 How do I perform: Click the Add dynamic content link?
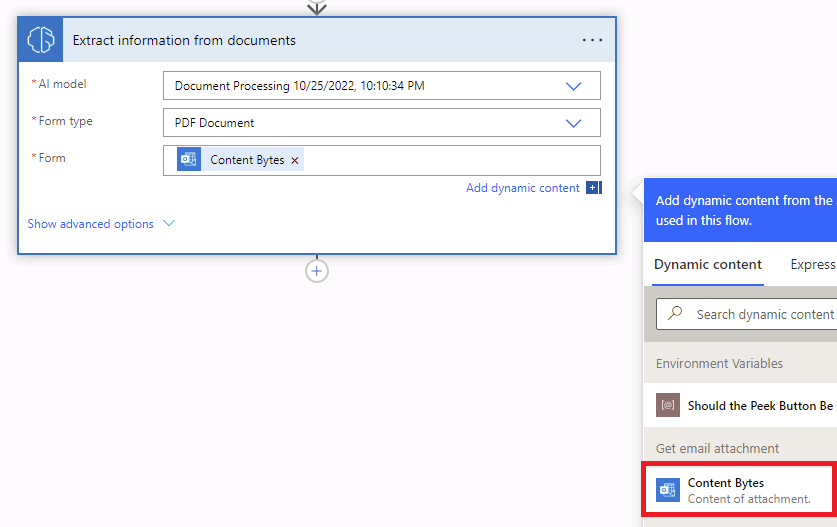point(522,188)
